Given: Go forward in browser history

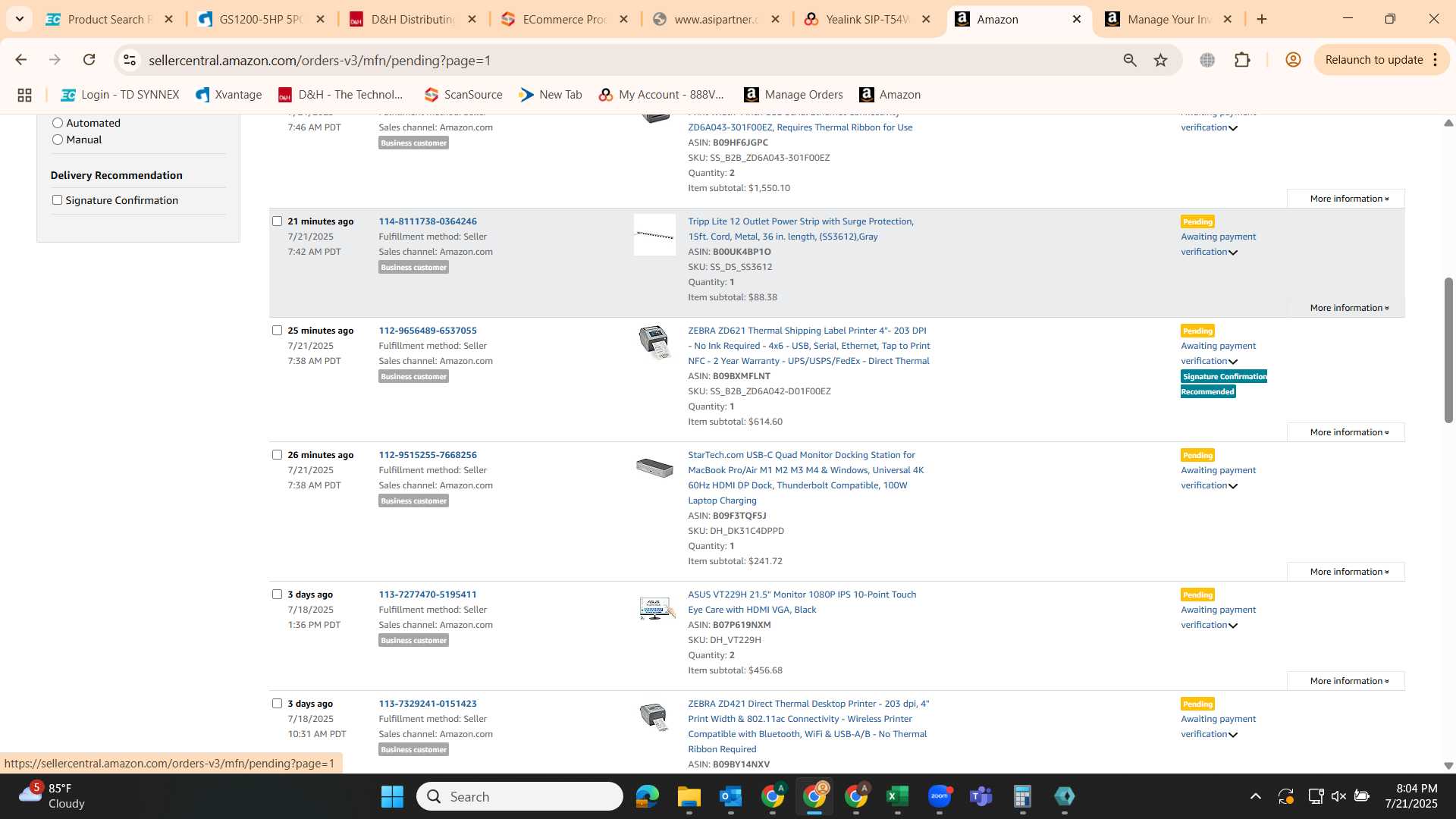Looking at the screenshot, I should (x=55, y=60).
